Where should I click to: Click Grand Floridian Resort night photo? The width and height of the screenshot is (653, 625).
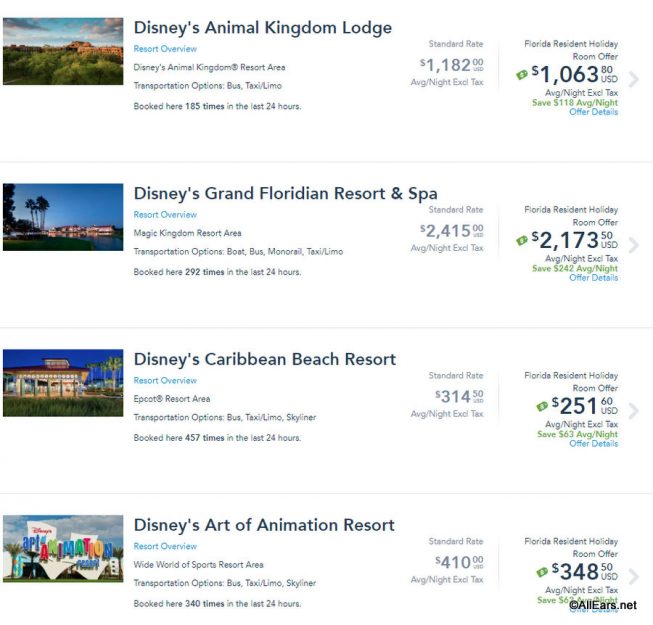click(x=63, y=217)
